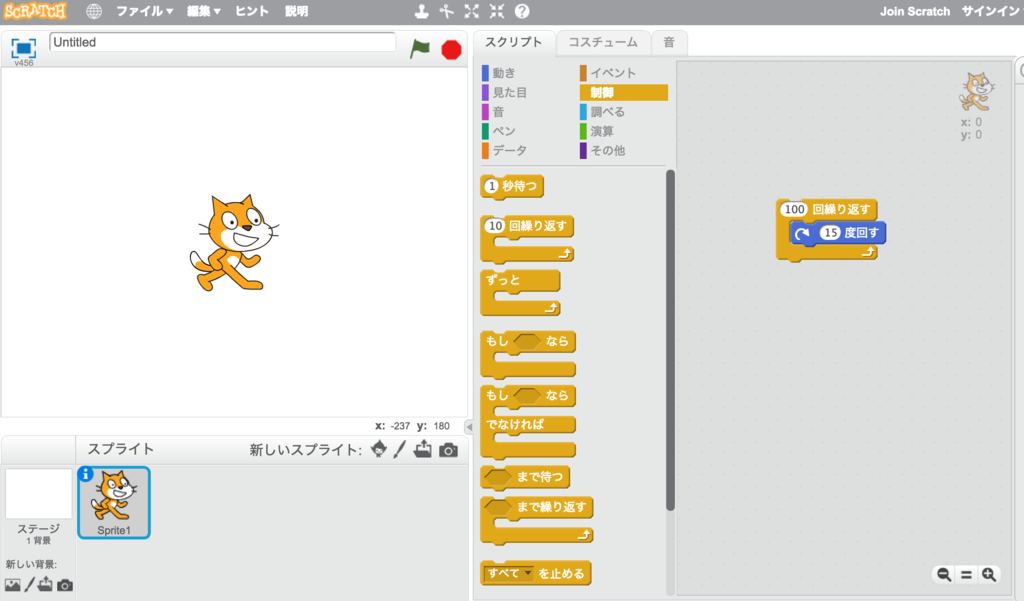Select the shrink sprite tool
Screen dimensions: 1024x601
(497, 11)
